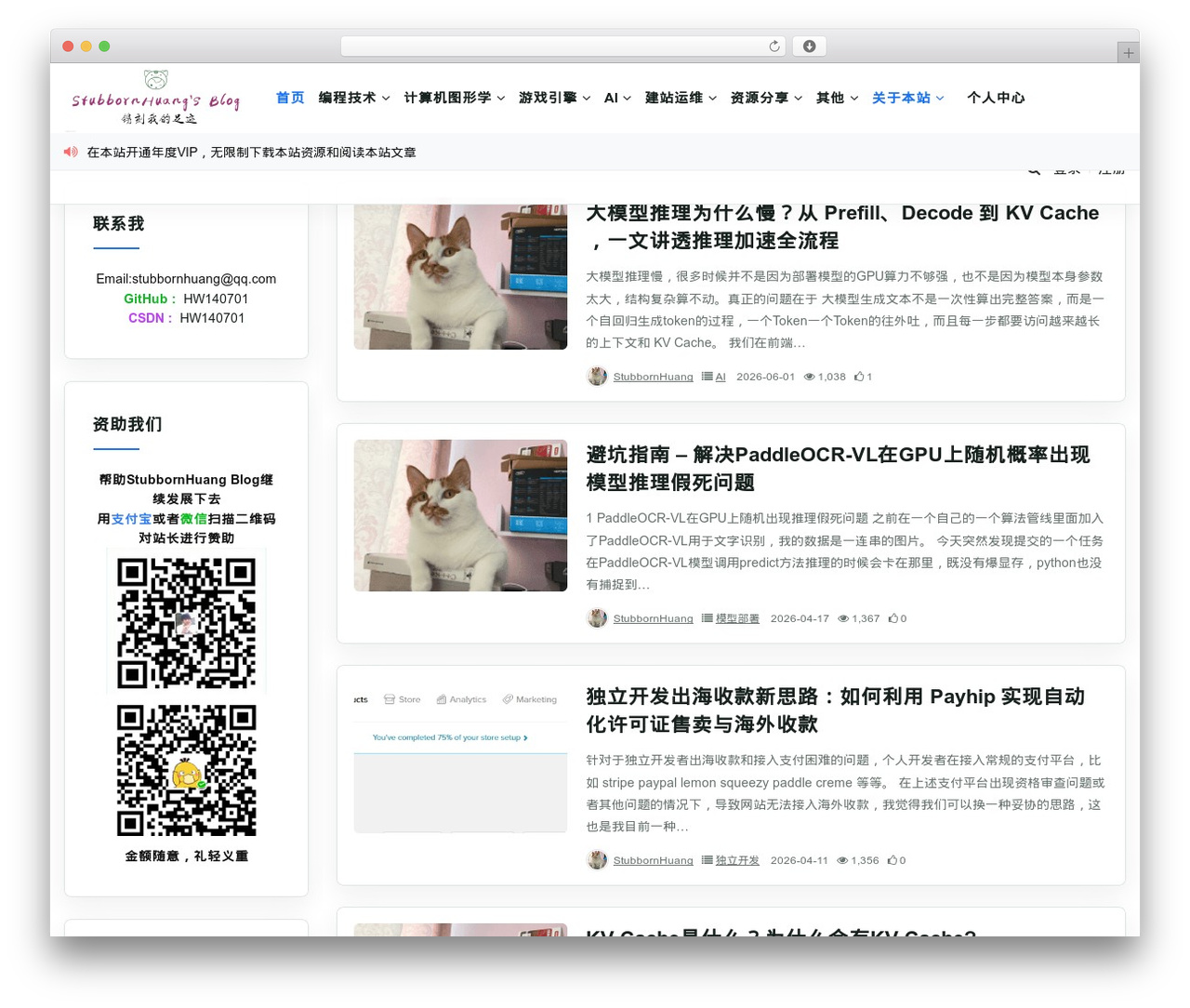Image resolution: width=1190 pixels, height=1008 pixels.
Task: Click the views eye icon showing 1,038
Action: pyautogui.click(x=809, y=377)
